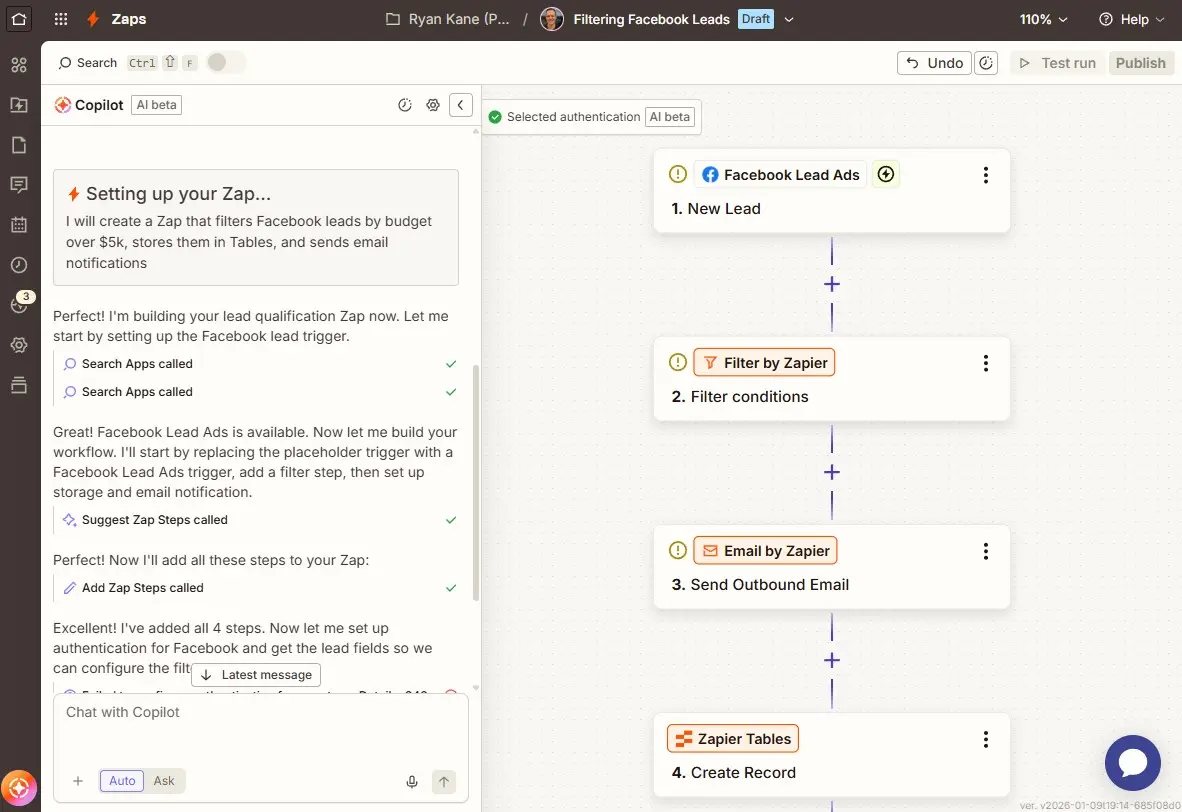The width and height of the screenshot is (1182, 812).
Task: Select Auto mode in Copilot chat
Action: pos(122,781)
